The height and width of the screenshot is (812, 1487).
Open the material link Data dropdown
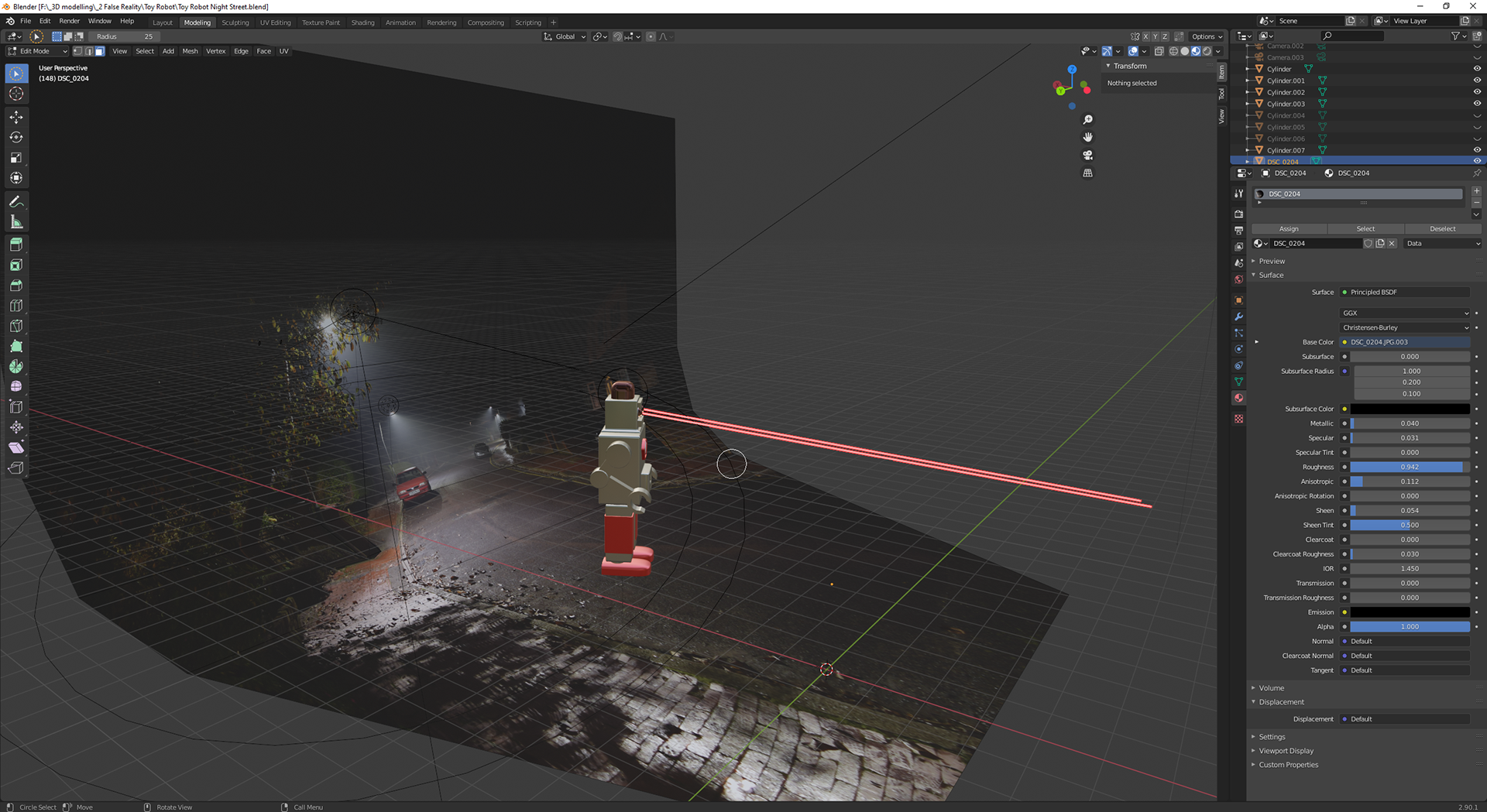[x=1442, y=243]
